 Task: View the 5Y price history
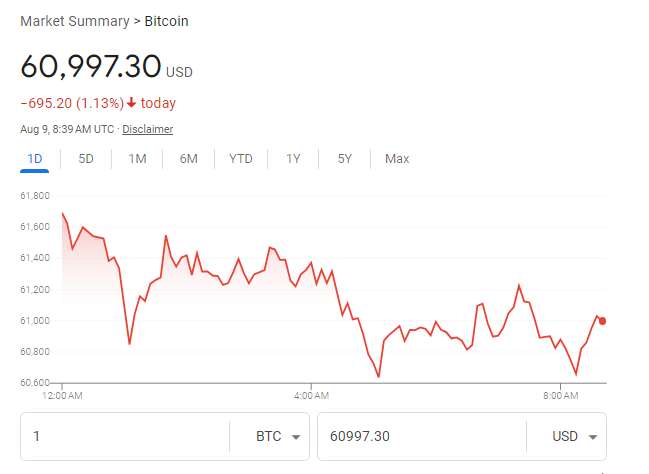click(344, 159)
